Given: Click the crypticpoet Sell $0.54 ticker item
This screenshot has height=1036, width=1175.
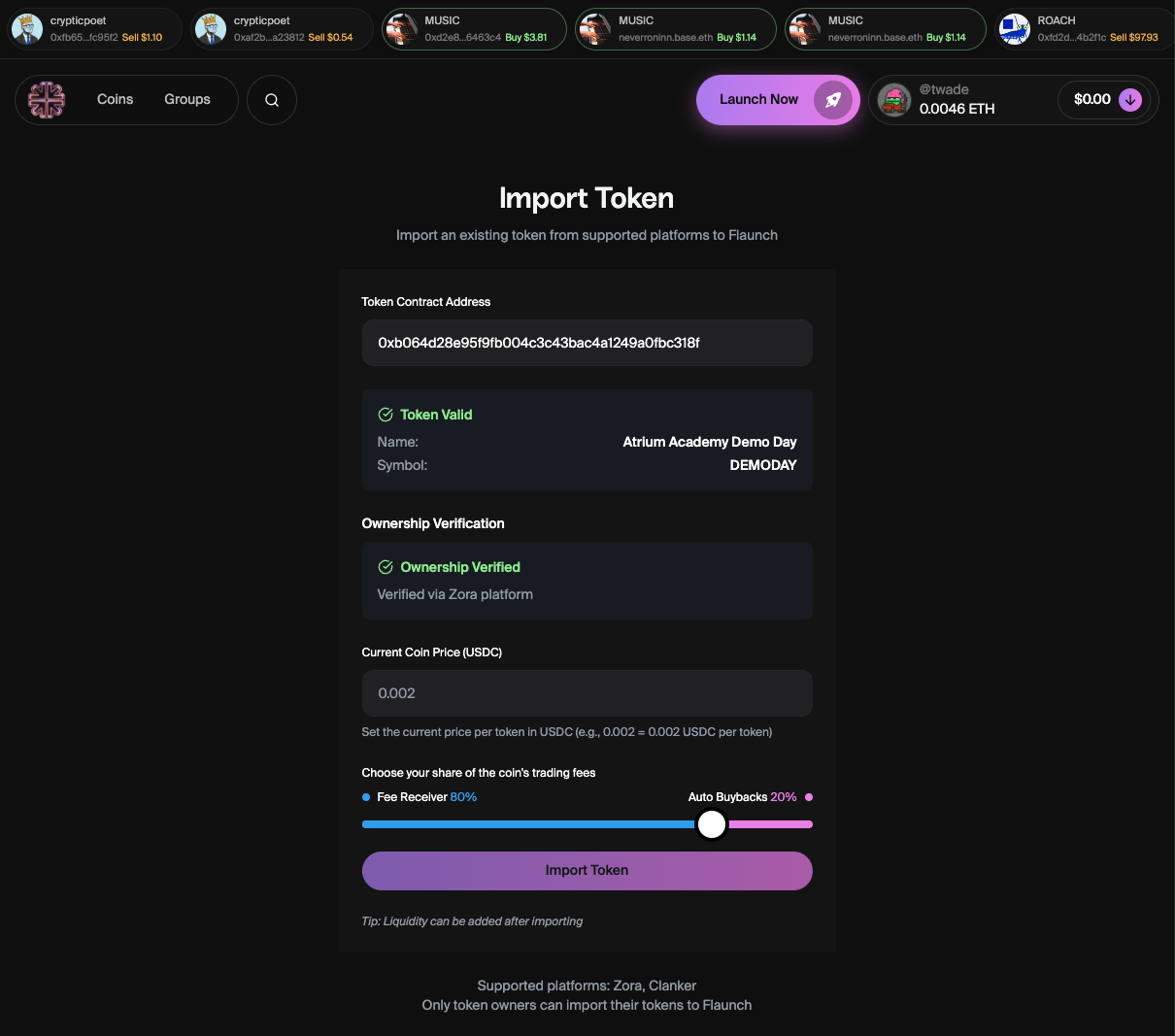Looking at the screenshot, I should 282,29.
